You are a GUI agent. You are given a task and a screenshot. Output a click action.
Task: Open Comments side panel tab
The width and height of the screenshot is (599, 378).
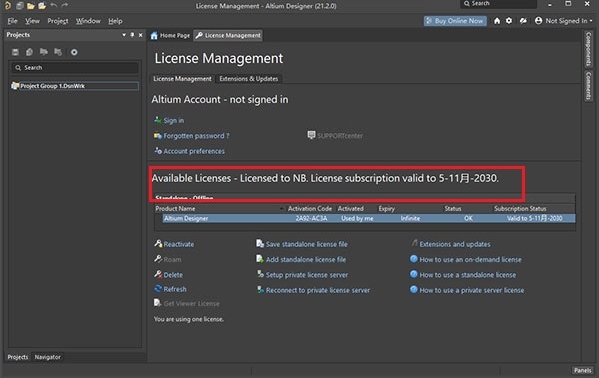pyautogui.click(x=588, y=86)
